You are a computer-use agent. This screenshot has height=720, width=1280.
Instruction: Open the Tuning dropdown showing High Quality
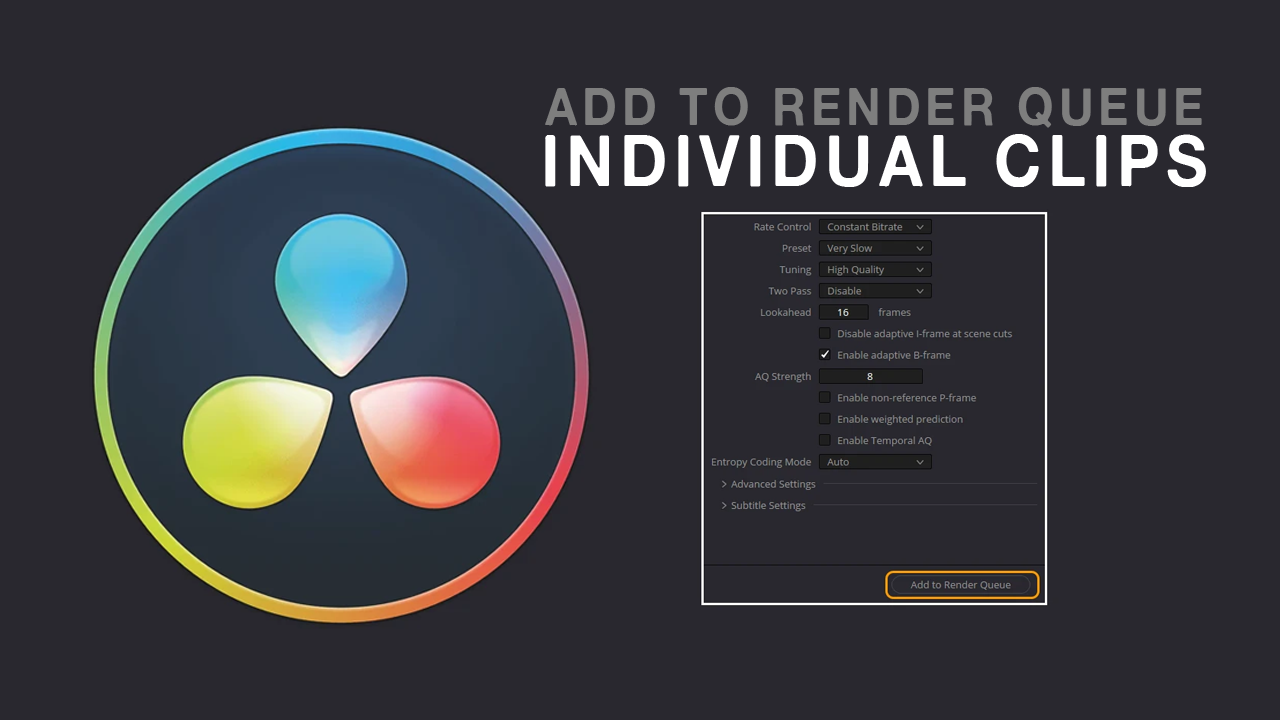tap(875, 270)
